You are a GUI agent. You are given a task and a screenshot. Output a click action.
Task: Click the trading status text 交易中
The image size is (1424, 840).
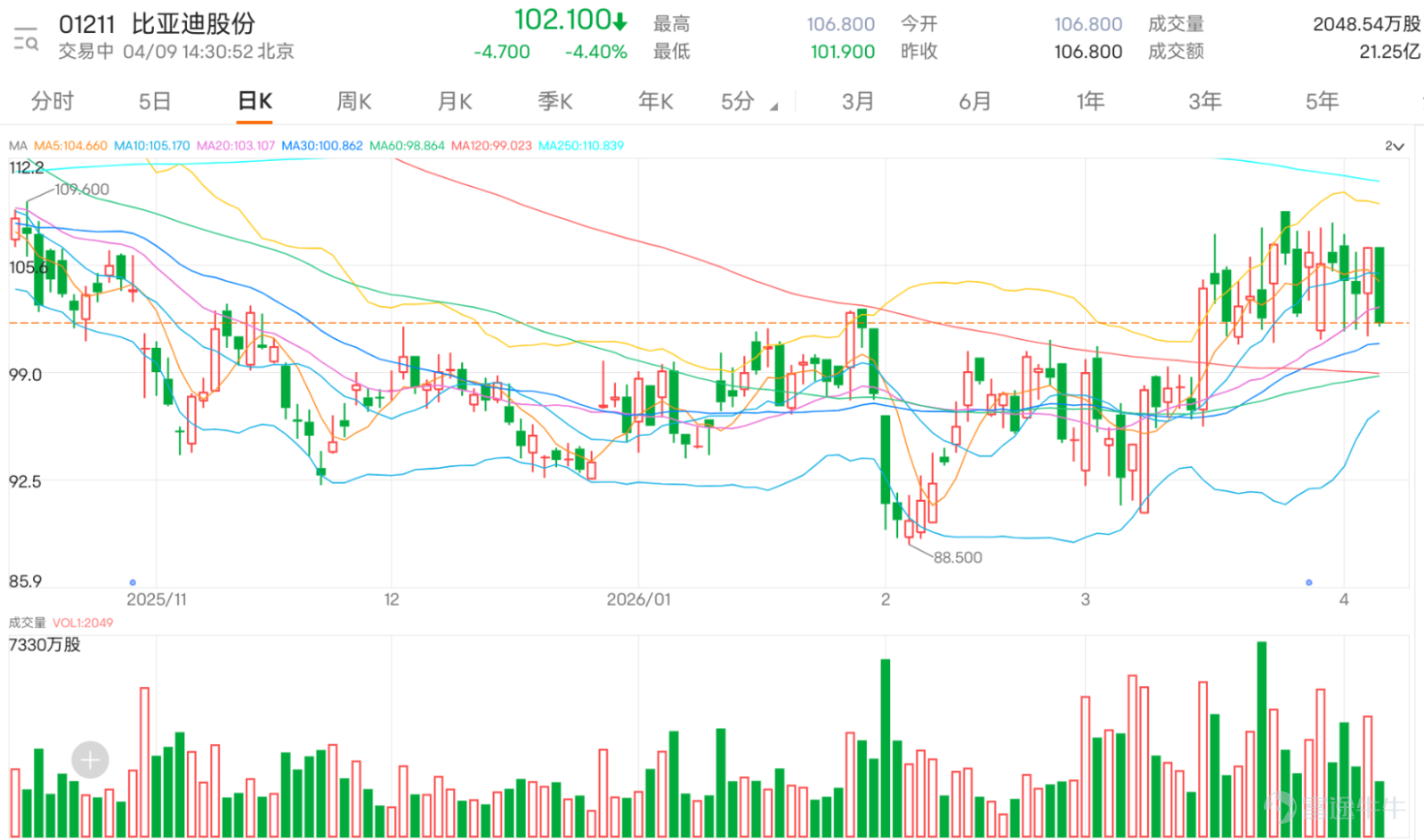86,52
